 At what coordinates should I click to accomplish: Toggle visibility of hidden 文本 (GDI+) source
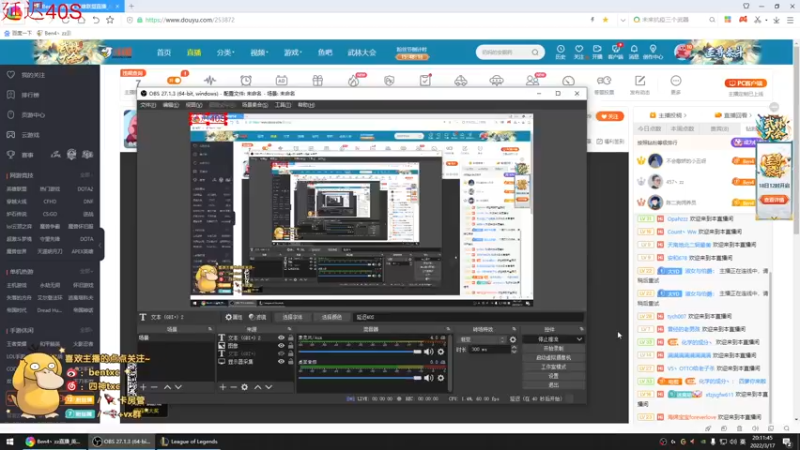click(x=281, y=353)
